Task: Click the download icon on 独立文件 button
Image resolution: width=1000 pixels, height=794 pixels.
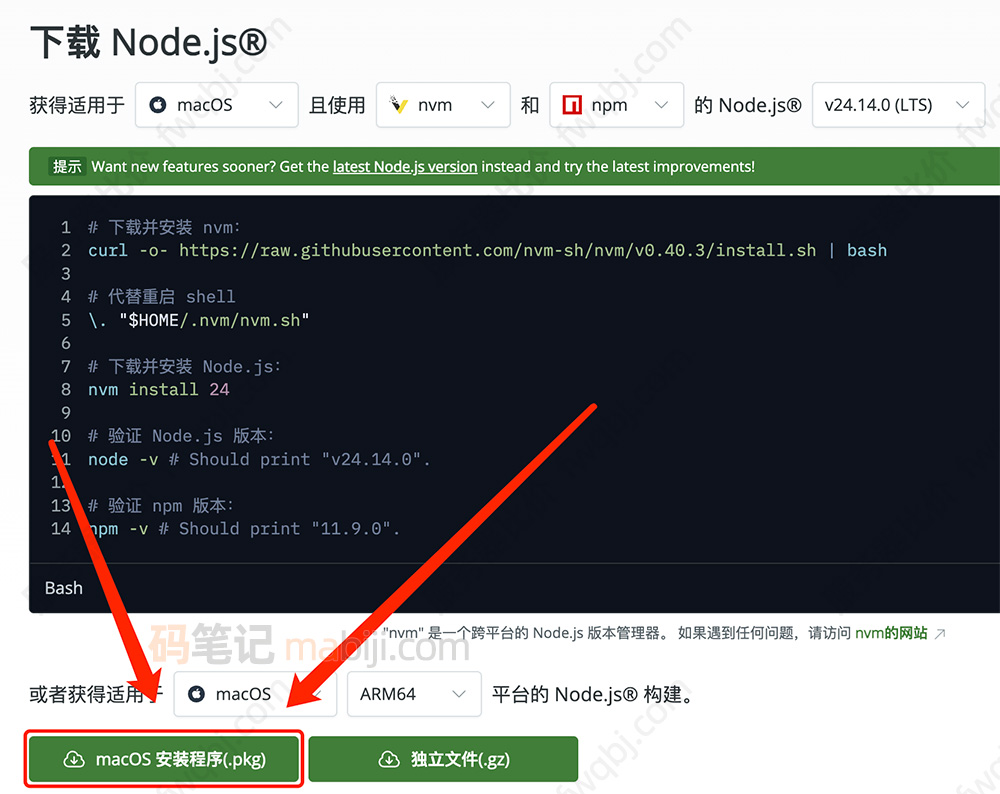Action: 390,759
